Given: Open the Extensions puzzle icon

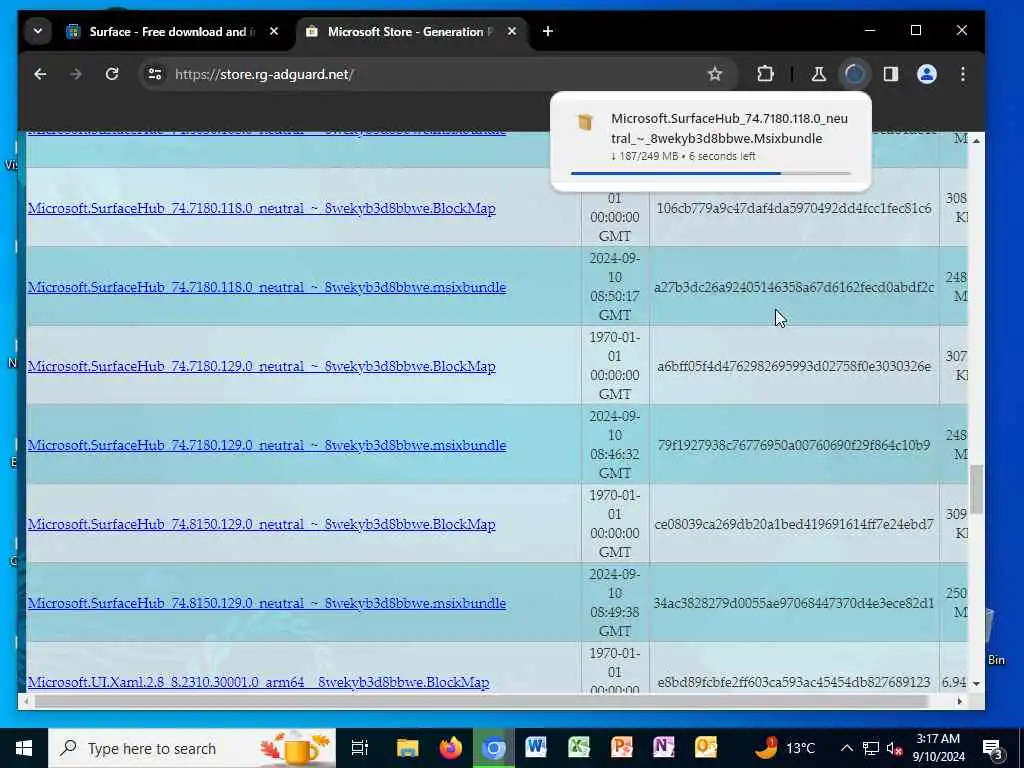Looking at the screenshot, I should (765, 74).
